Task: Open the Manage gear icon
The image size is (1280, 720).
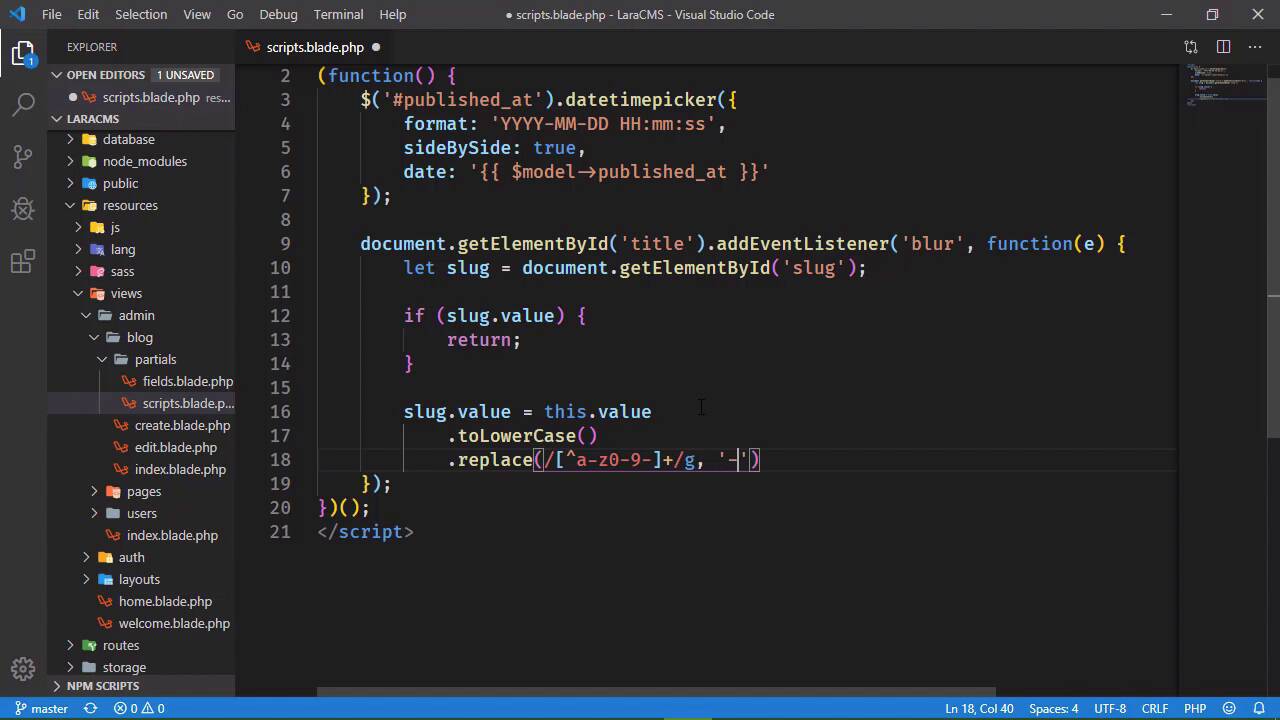Action: (x=23, y=669)
